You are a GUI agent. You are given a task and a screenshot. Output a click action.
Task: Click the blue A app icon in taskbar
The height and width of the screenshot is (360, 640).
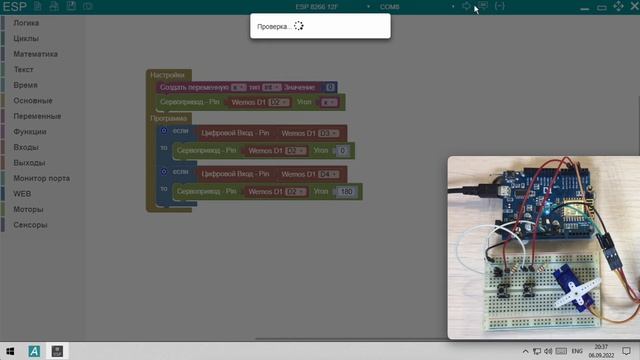point(34,351)
